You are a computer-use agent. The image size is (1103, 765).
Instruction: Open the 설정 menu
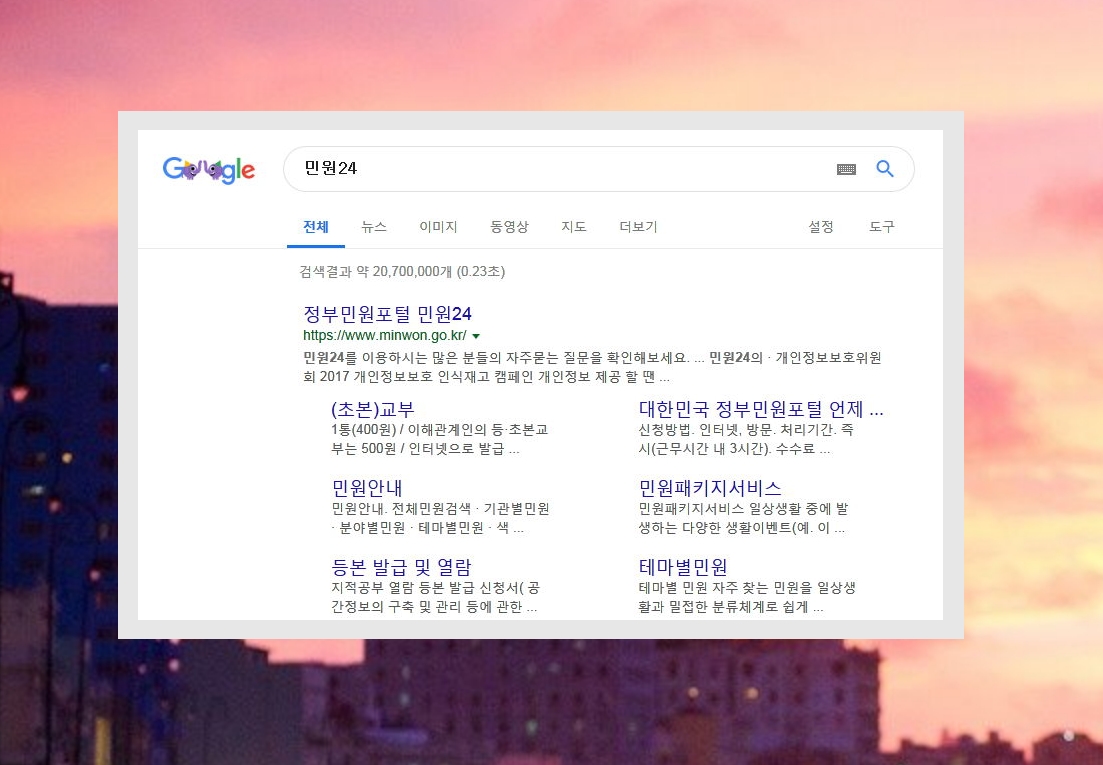click(821, 226)
